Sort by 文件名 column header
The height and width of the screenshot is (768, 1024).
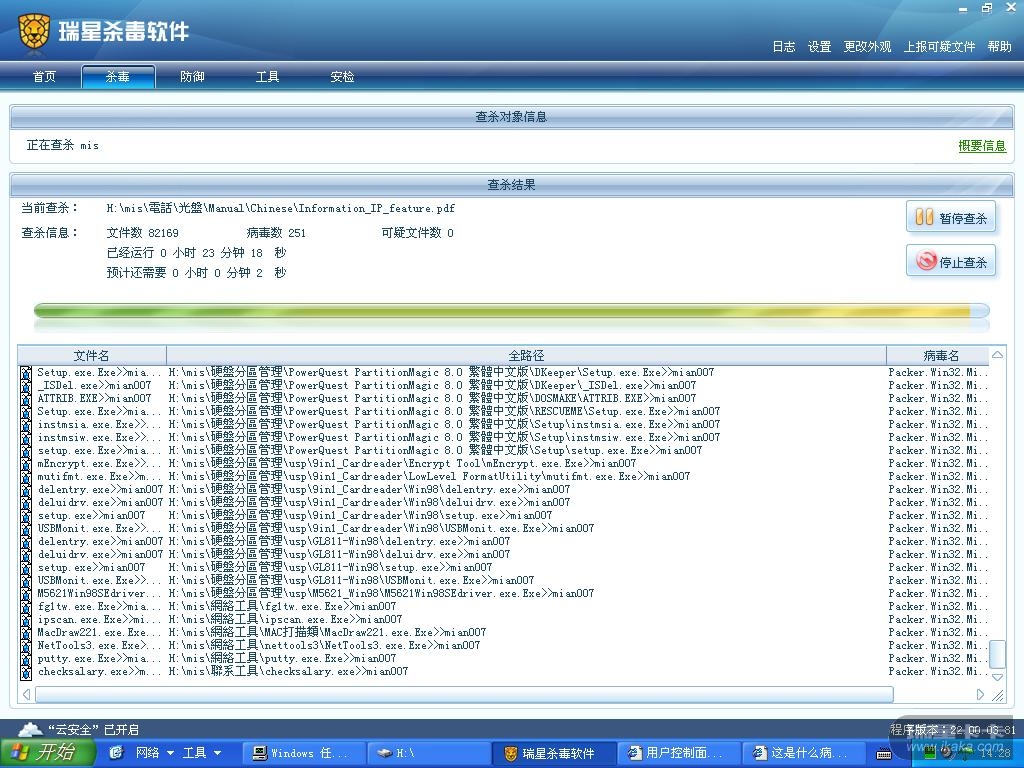click(x=91, y=355)
